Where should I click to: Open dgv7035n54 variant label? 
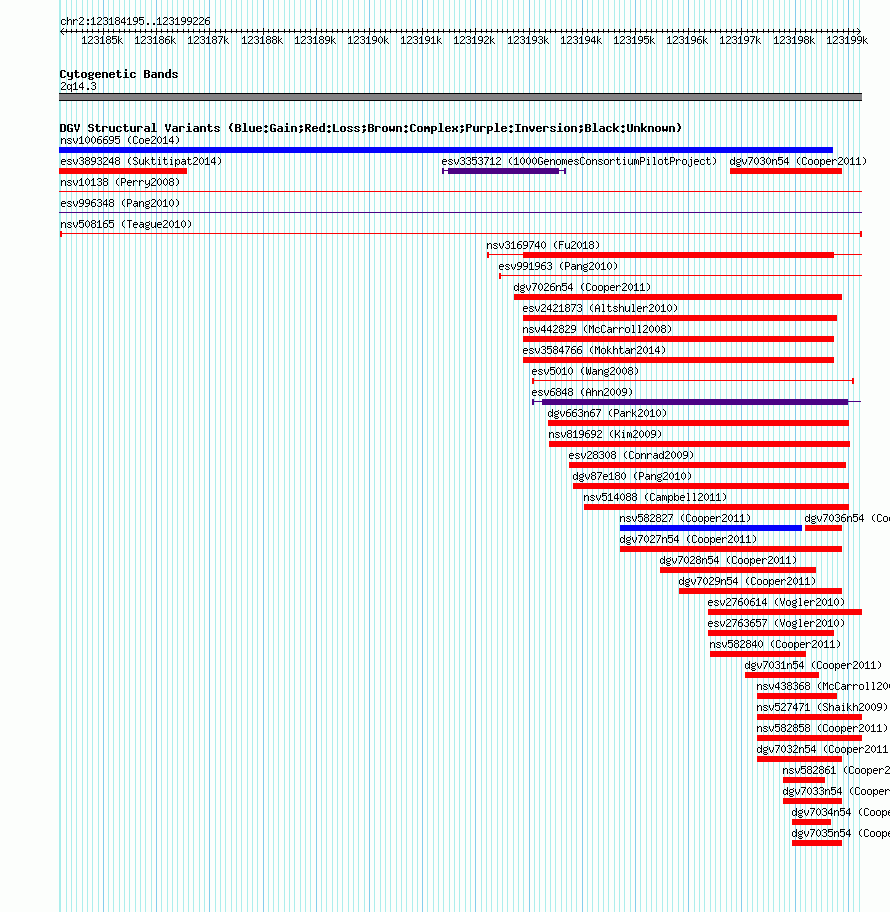(x=841, y=831)
